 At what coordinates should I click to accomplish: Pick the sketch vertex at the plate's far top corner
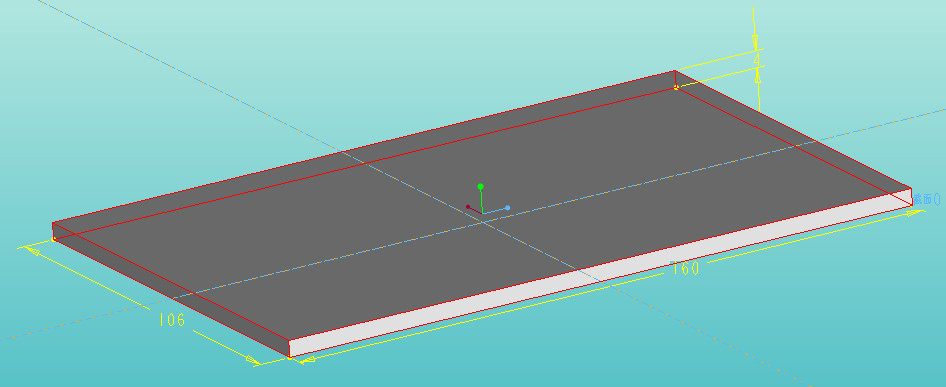(676, 87)
